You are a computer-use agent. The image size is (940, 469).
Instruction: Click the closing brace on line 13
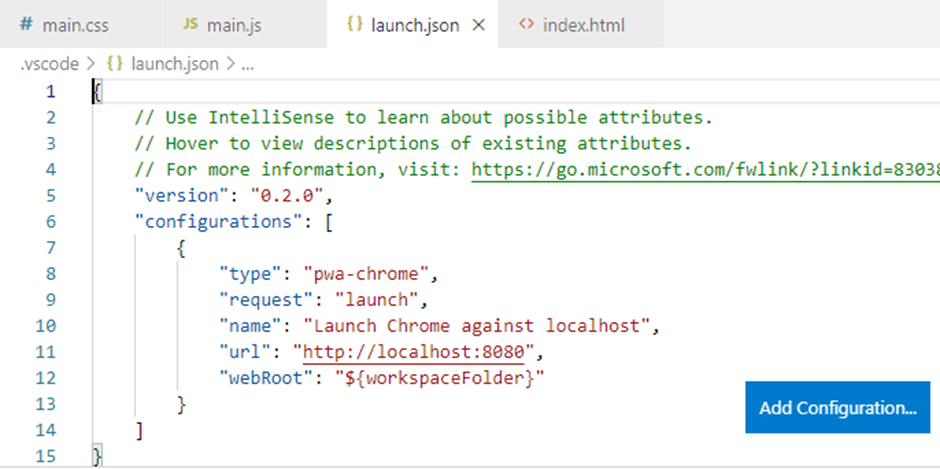pyautogui.click(x=182, y=404)
